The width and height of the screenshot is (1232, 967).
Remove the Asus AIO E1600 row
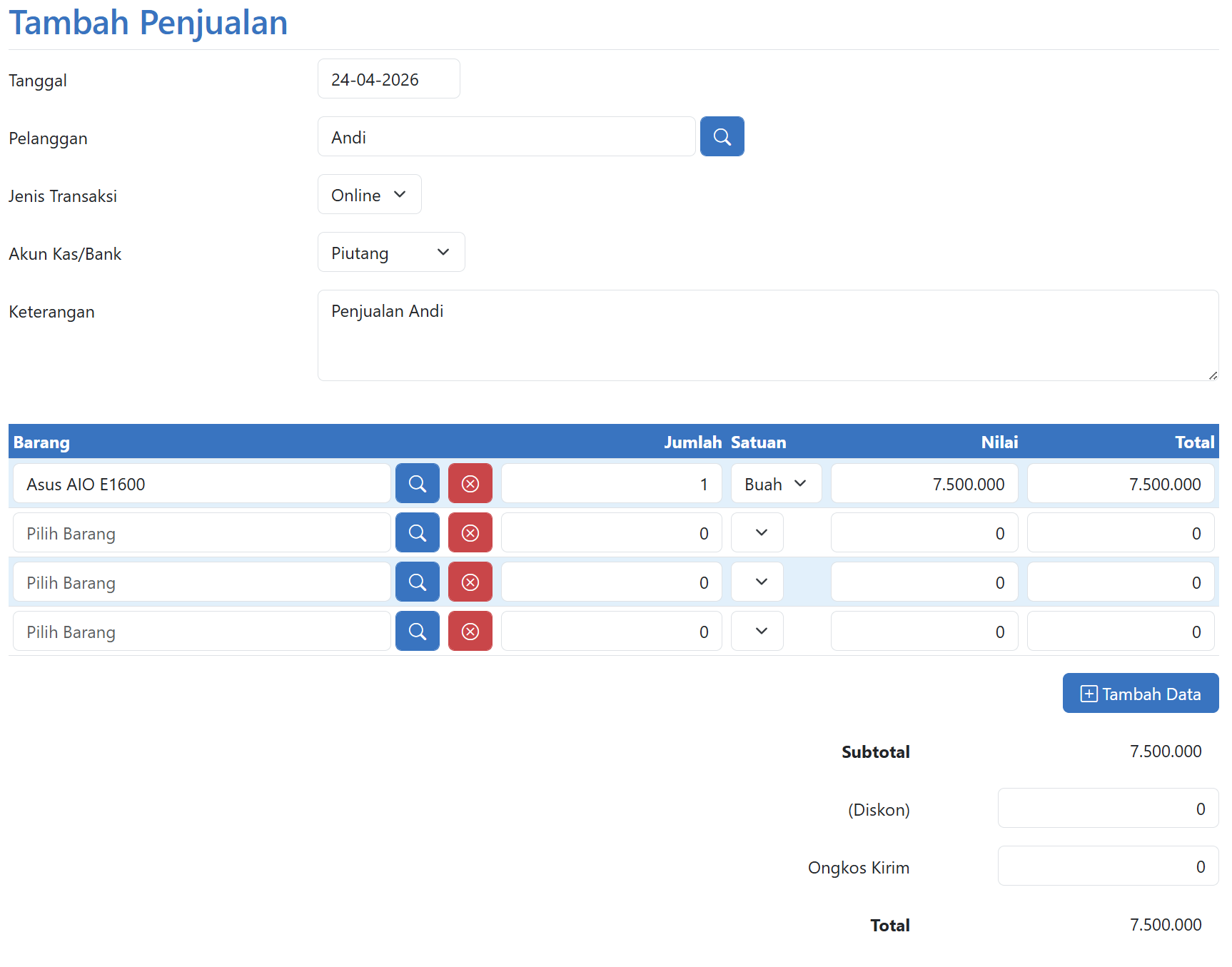click(x=470, y=484)
